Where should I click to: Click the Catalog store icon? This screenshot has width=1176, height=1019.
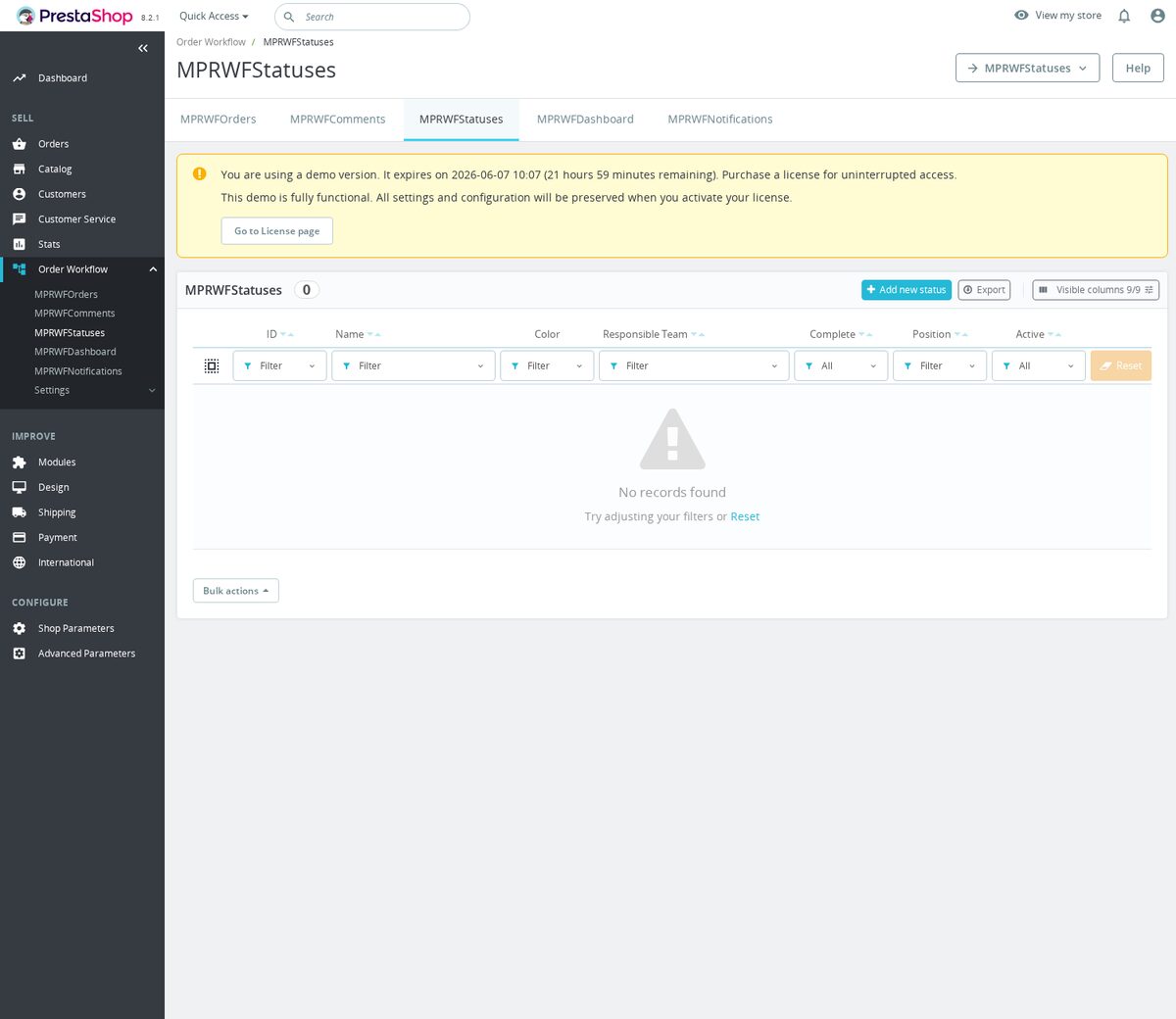19,169
